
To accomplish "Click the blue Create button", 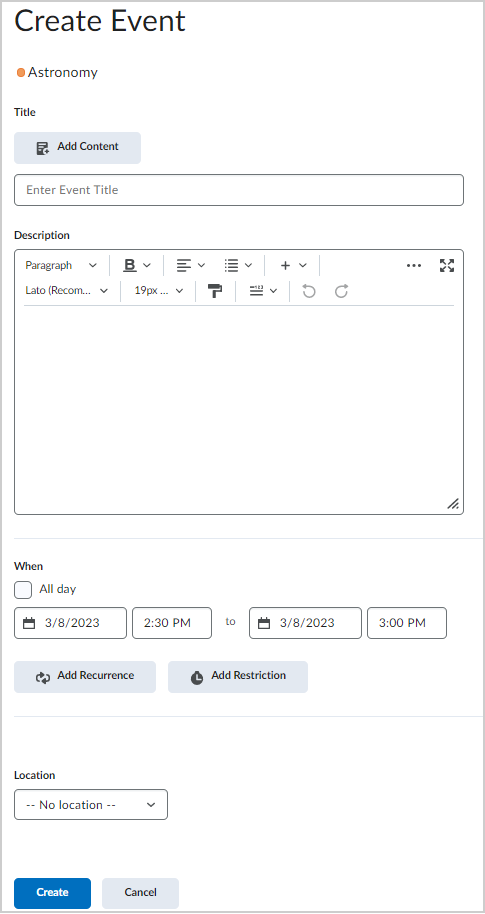I will click(x=52, y=893).
